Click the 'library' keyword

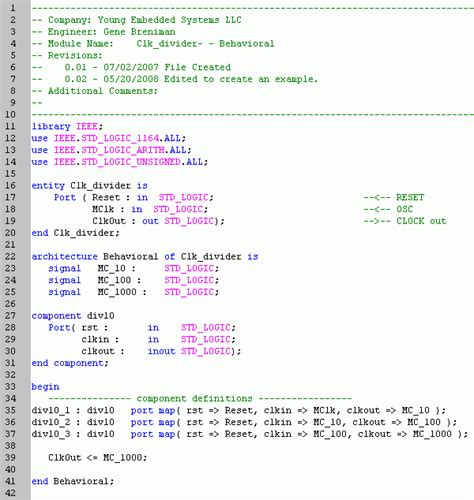coord(51,127)
